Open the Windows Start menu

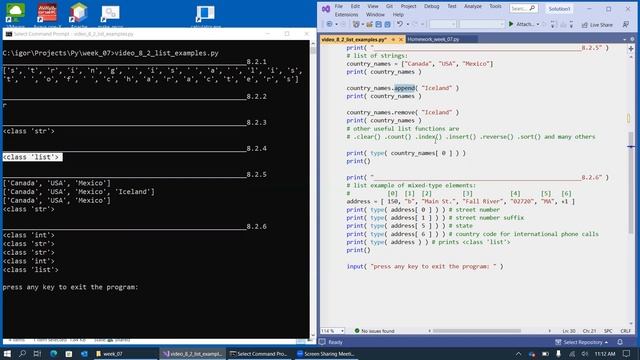click(7, 353)
